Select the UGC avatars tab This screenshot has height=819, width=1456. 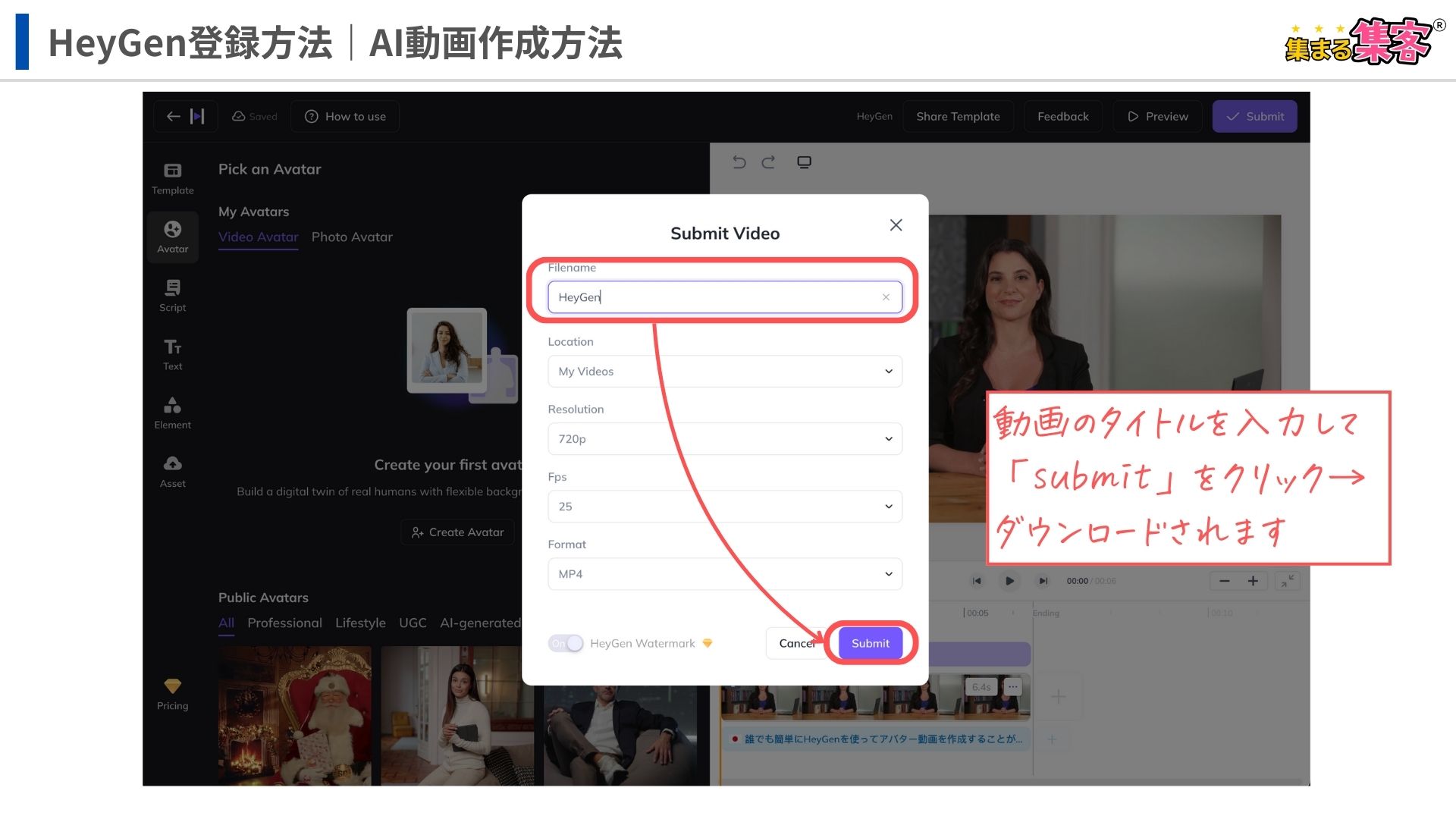[x=413, y=623]
